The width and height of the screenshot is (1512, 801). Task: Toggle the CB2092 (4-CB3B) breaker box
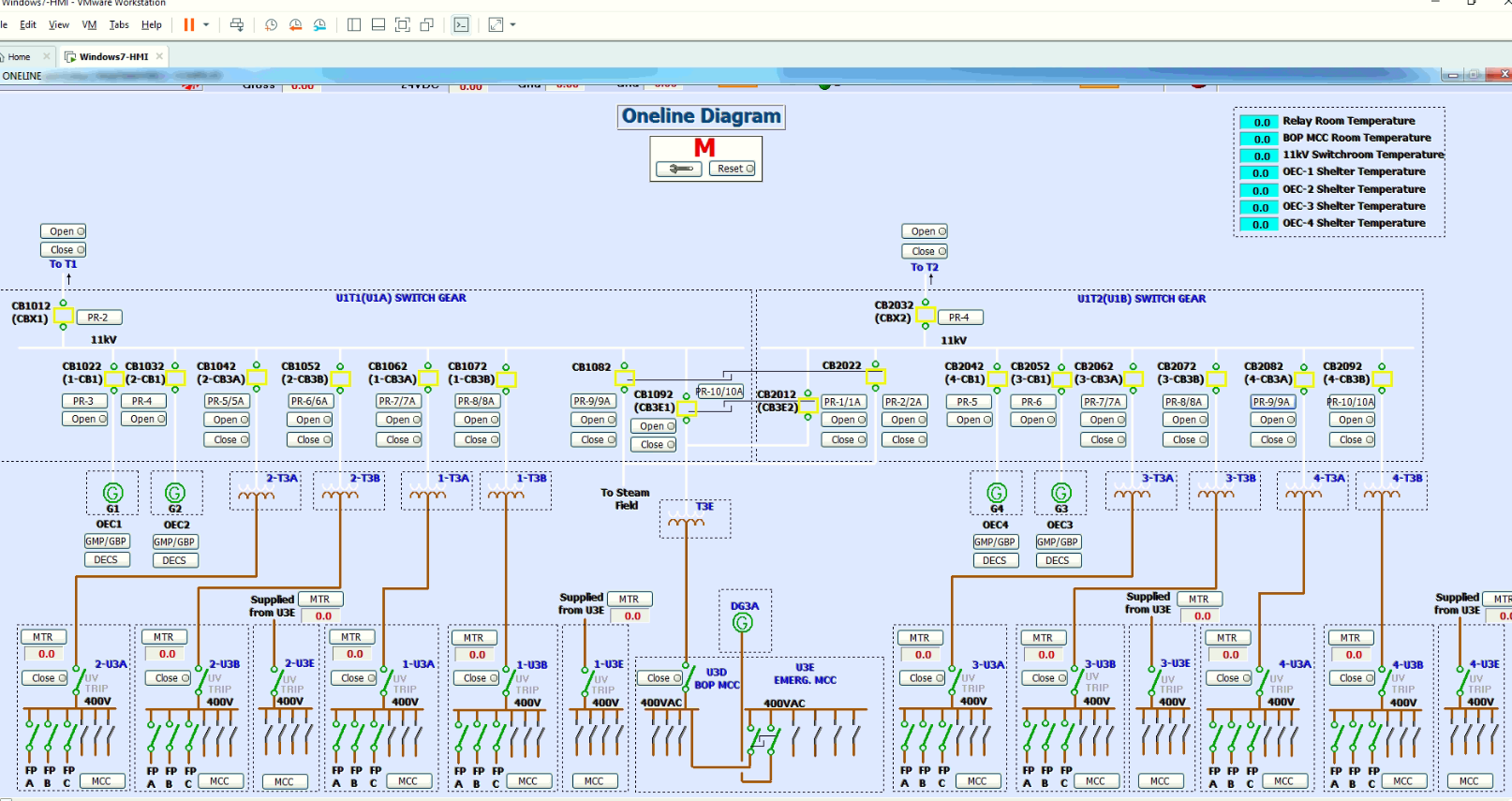tap(1382, 378)
